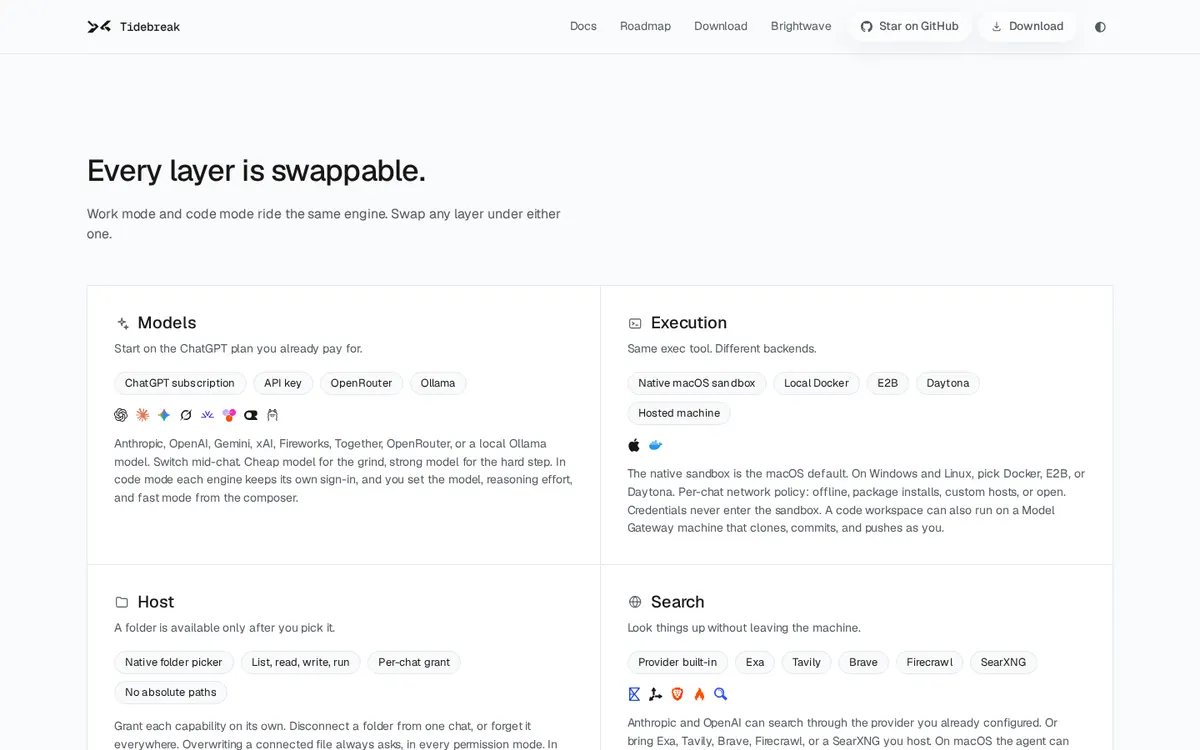Click the "Daytona" chip
Image resolution: width=1200 pixels, height=750 pixels.
click(x=948, y=383)
